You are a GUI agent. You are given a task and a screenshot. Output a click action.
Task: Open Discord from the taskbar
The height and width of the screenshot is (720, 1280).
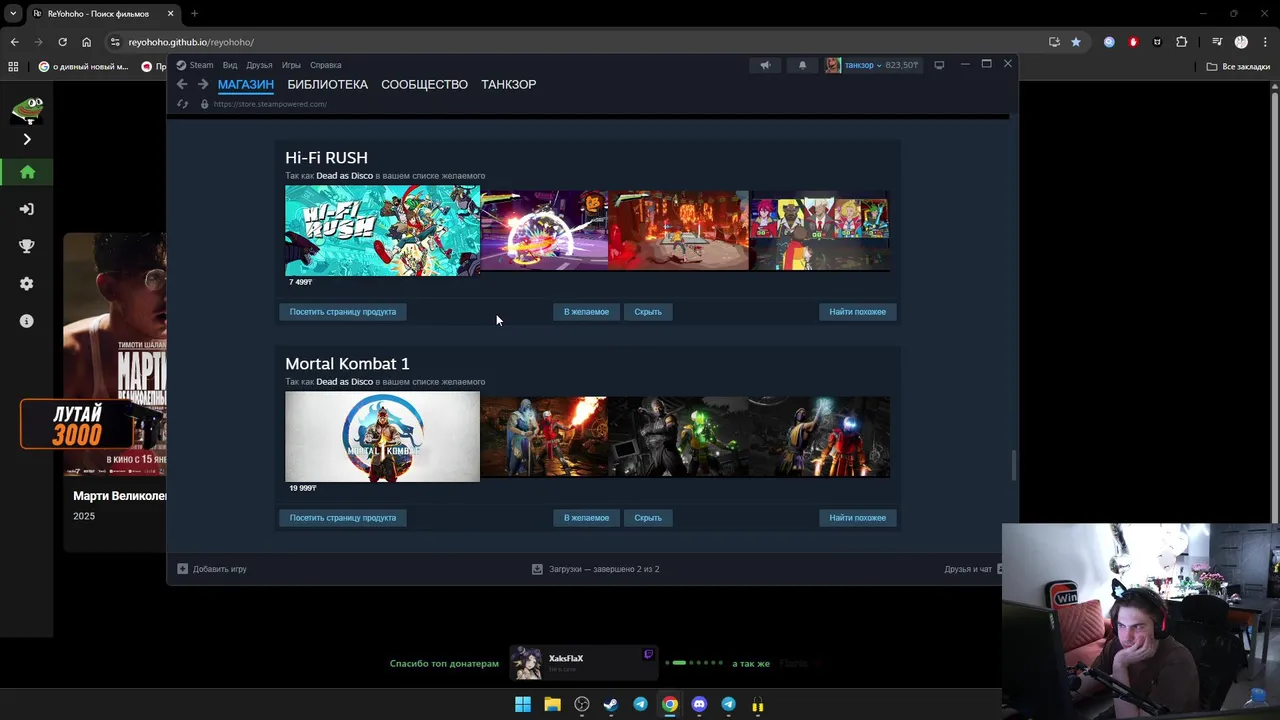coord(699,704)
